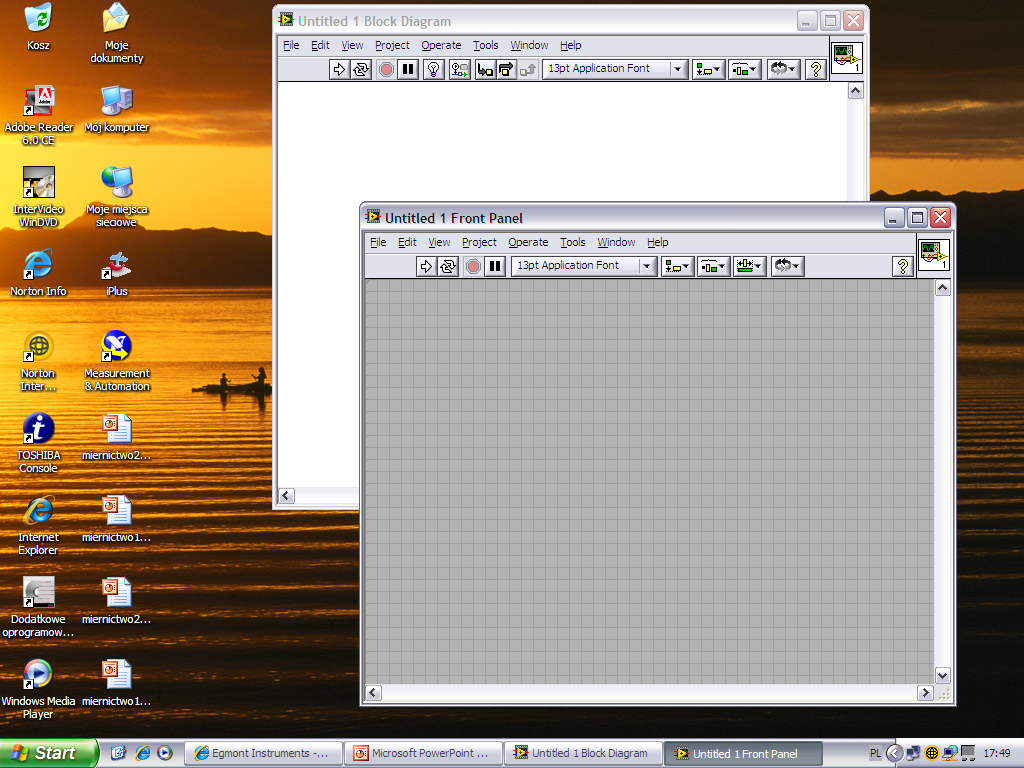Click Run Continuously in Front Panel toolbar

point(448,266)
